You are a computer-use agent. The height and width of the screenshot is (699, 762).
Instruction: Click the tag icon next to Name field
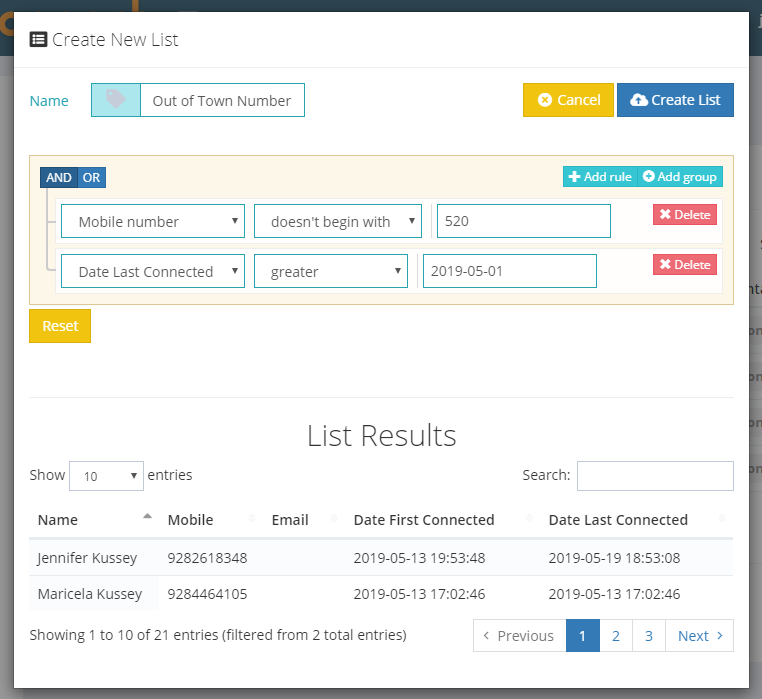[x=116, y=100]
